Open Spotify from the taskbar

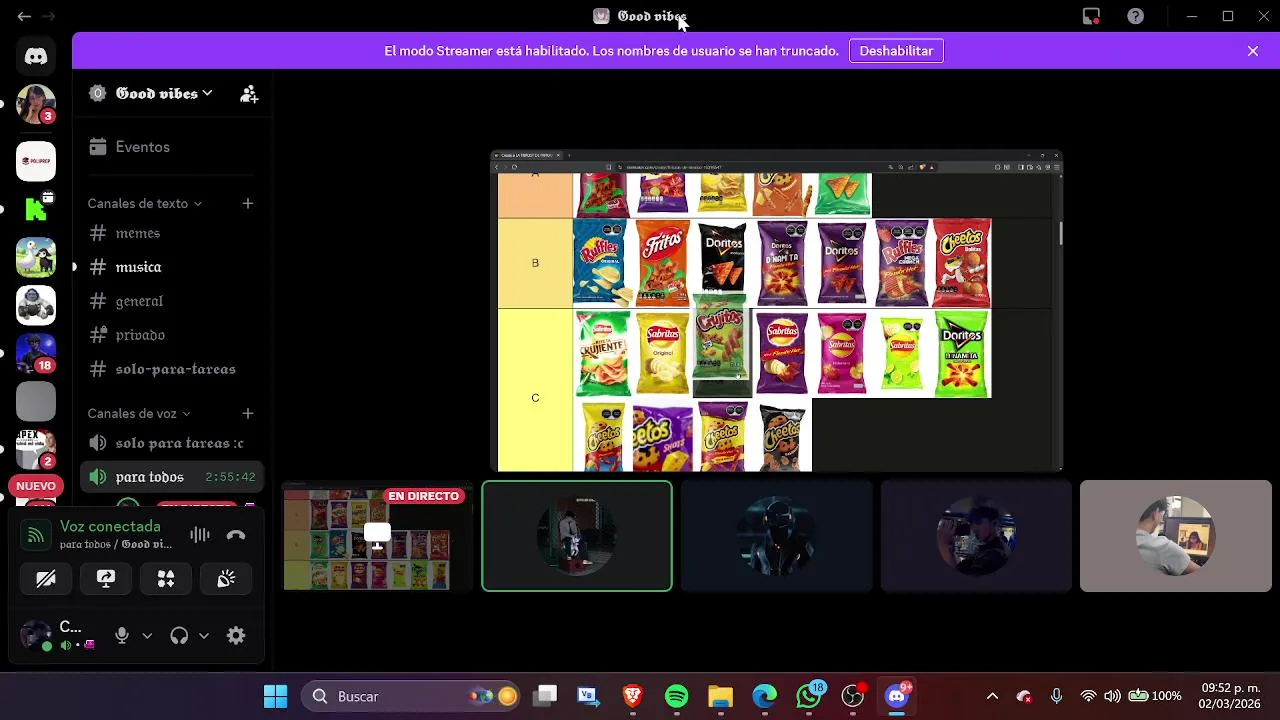(677, 696)
